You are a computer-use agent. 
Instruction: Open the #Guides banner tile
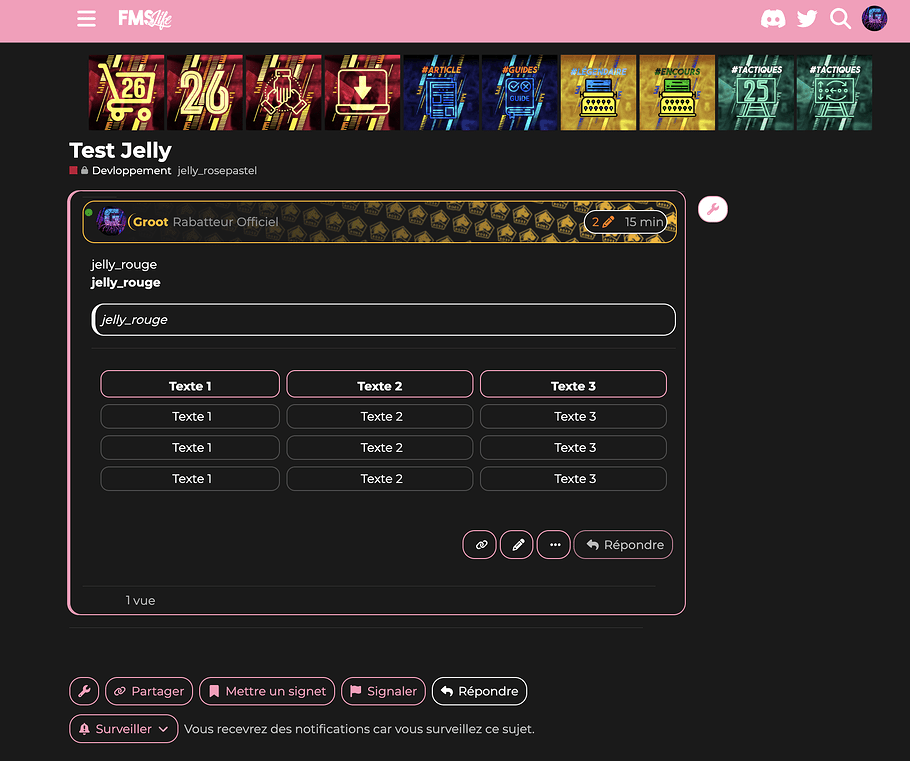(x=519, y=93)
